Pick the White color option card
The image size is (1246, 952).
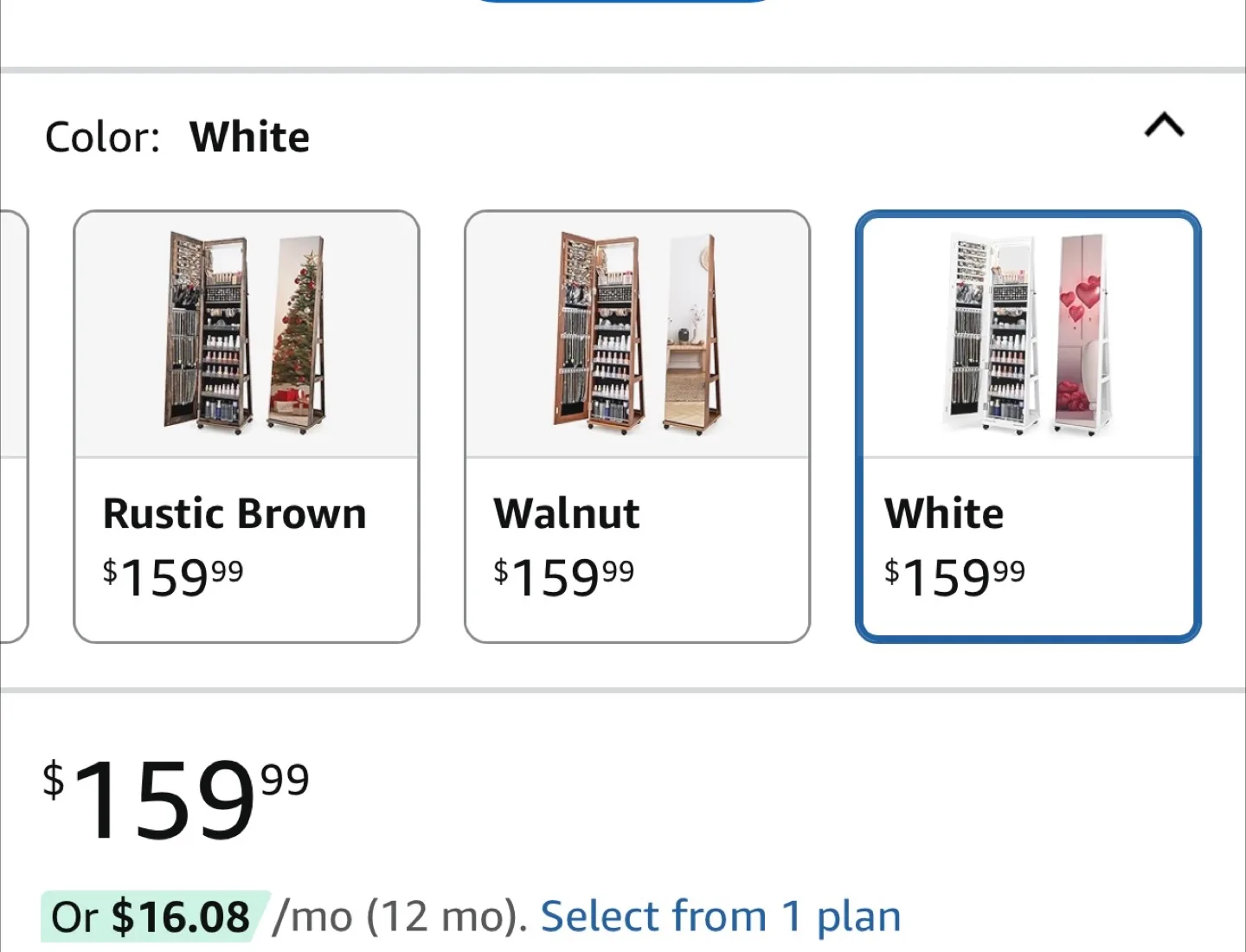coord(1027,426)
